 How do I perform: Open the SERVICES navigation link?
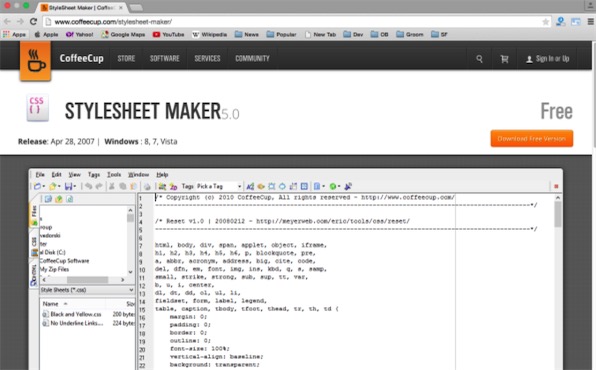[207, 59]
